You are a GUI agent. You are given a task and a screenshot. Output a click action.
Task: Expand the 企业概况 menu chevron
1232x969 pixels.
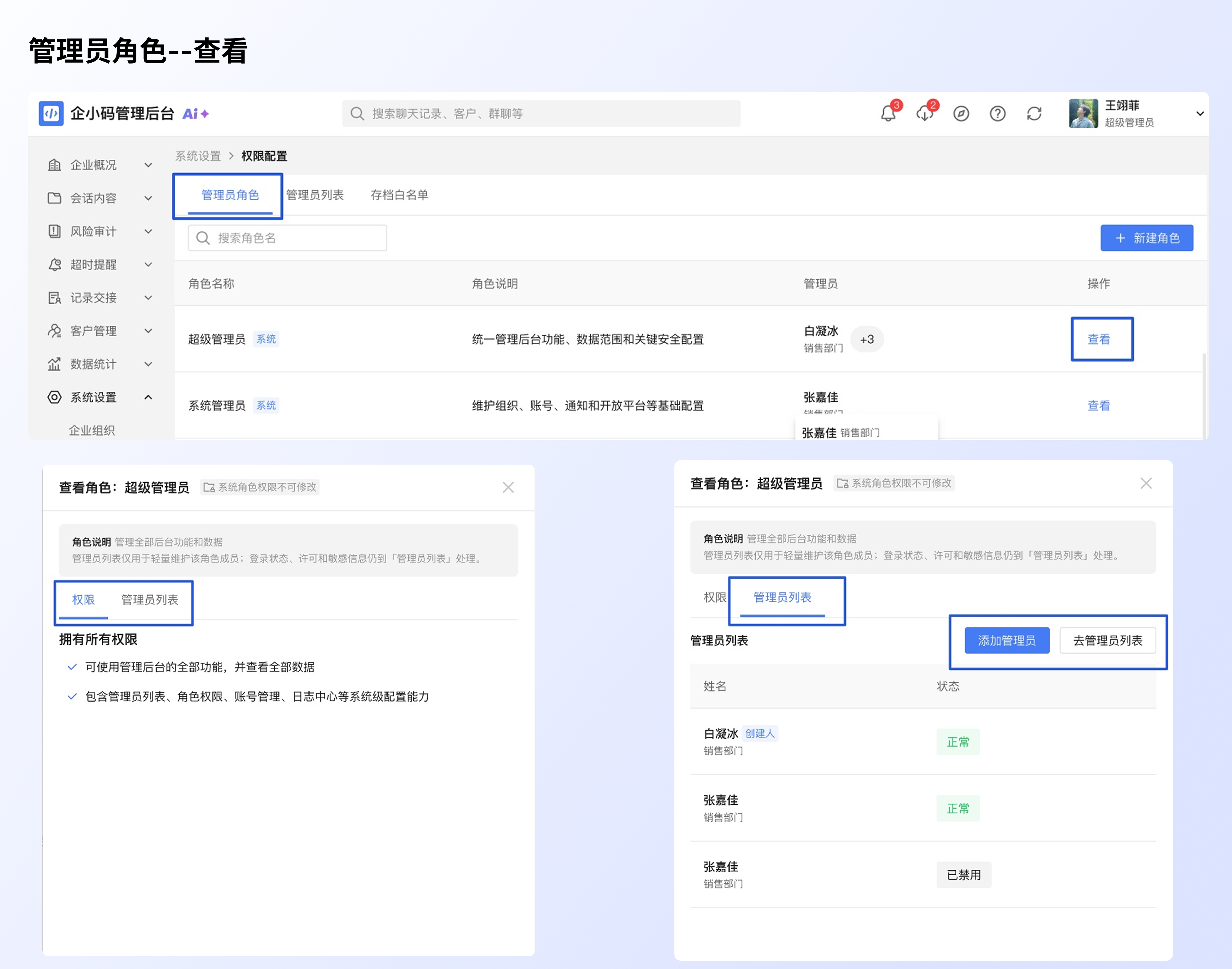148,165
